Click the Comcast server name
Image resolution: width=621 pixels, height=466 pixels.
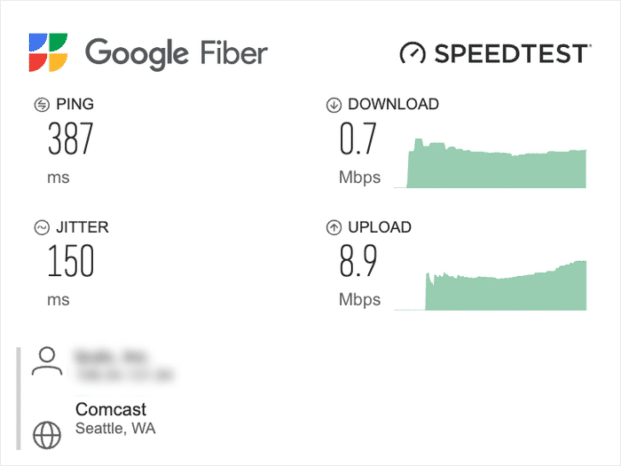point(111,409)
